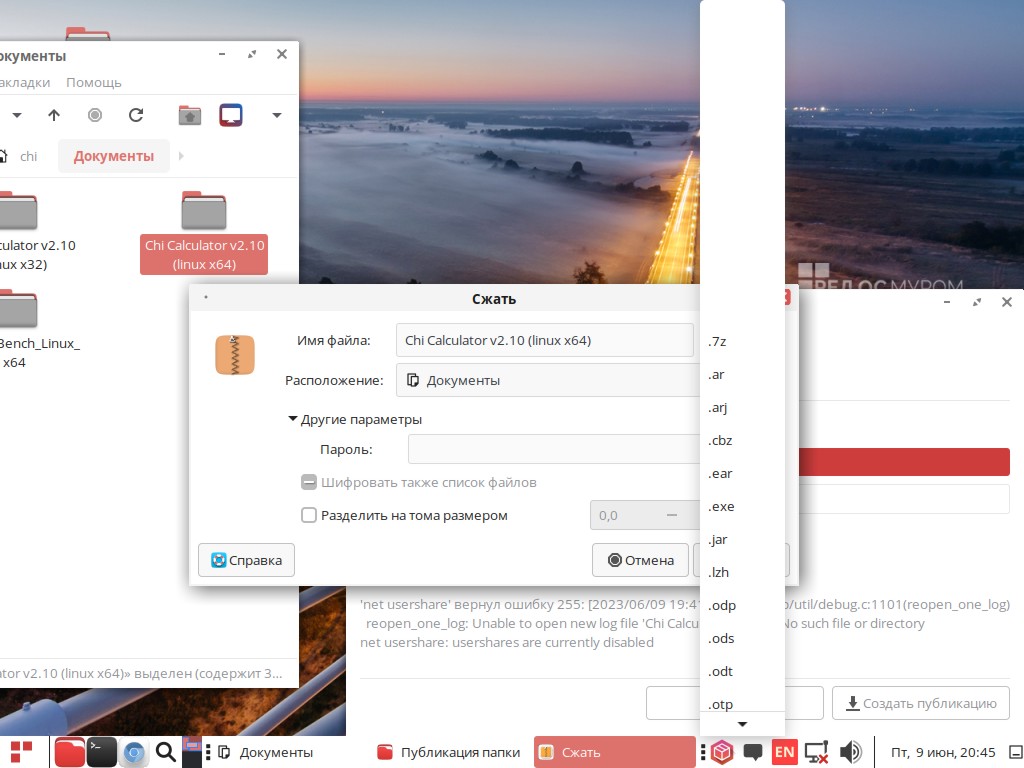Focus the Пароль password field
This screenshot has width=1024, height=768.
(x=553, y=449)
